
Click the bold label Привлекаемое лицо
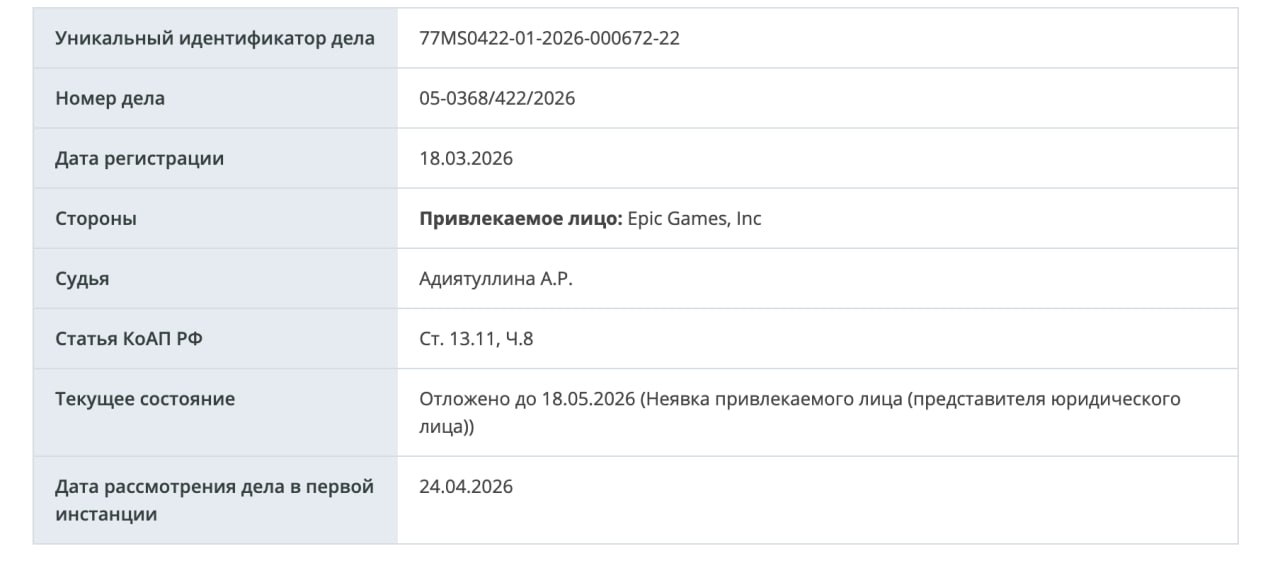(521, 219)
